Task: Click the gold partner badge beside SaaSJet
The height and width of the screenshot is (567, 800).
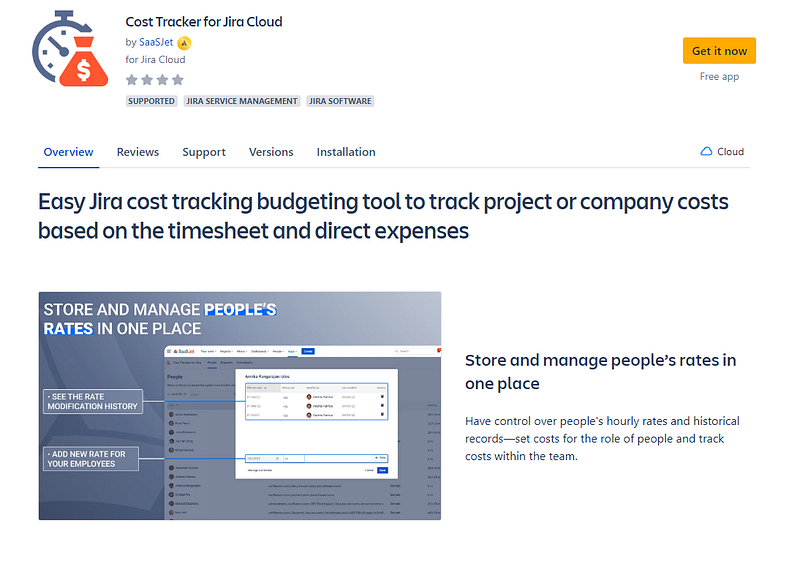Action: point(184,43)
